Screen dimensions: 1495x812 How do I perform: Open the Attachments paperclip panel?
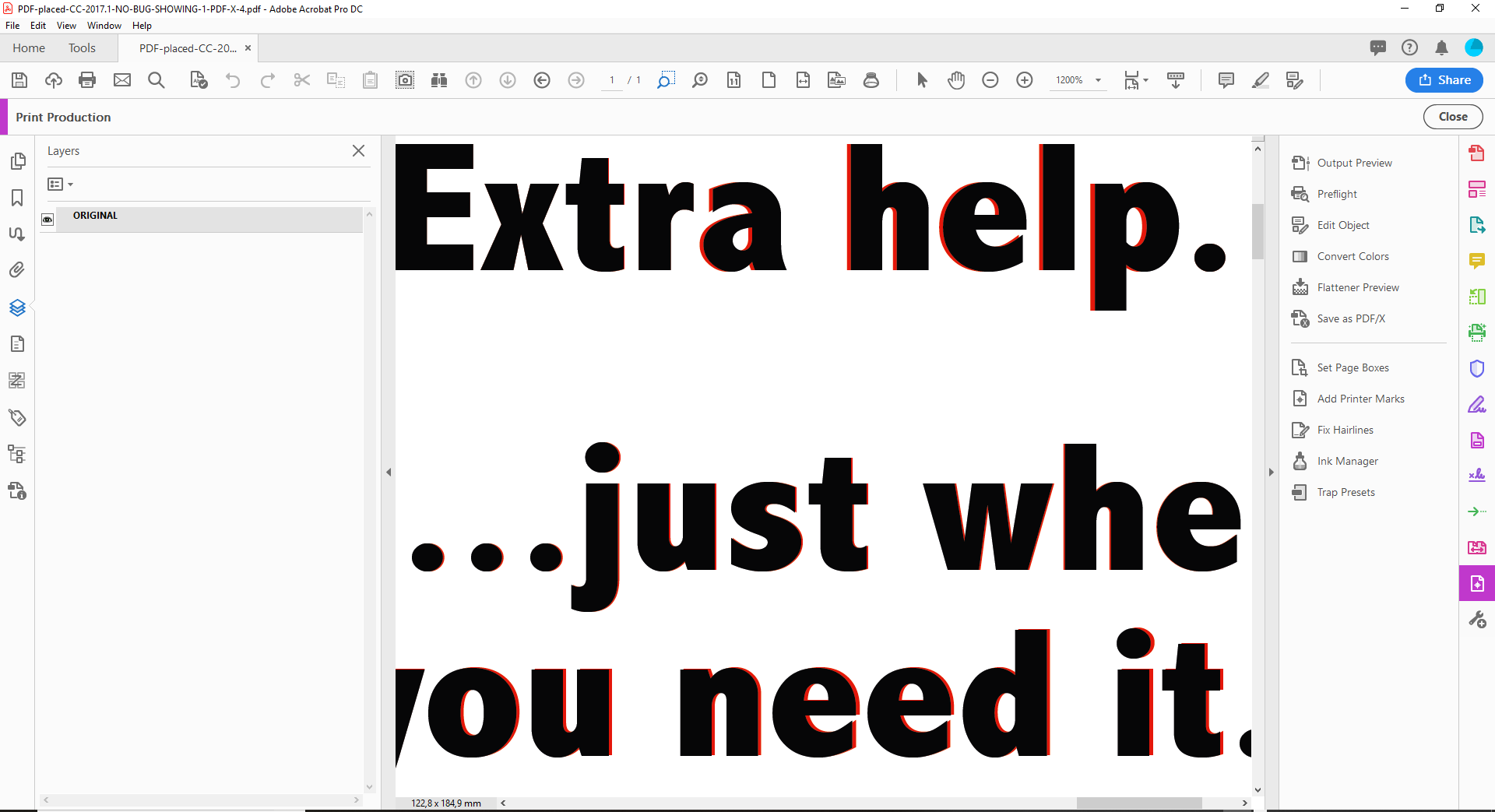[x=17, y=270]
